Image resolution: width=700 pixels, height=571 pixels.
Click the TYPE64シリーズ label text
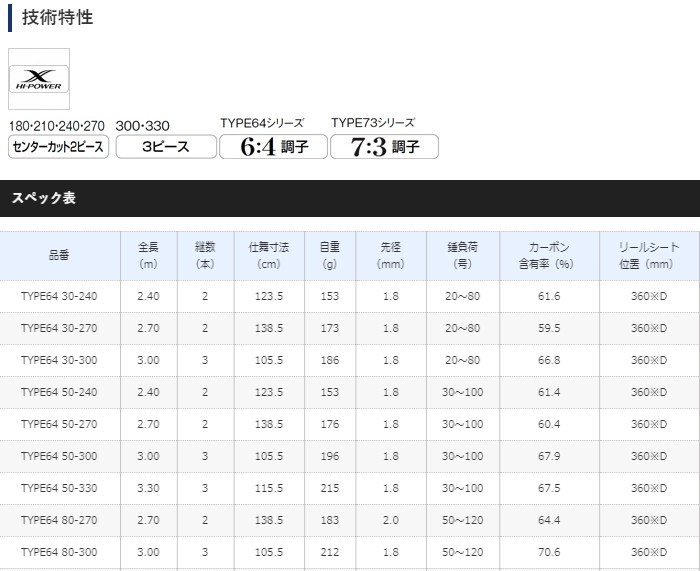click(x=262, y=123)
